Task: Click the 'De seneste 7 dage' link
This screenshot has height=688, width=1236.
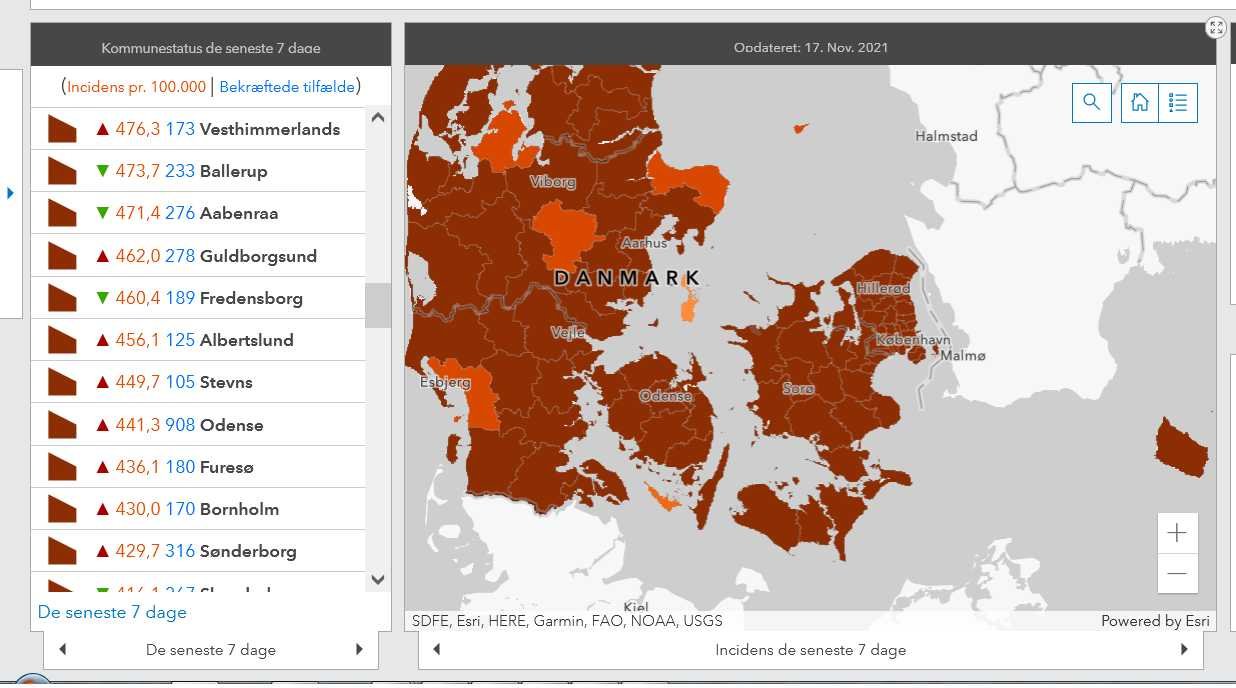Action: pyautogui.click(x=112, y=612)
